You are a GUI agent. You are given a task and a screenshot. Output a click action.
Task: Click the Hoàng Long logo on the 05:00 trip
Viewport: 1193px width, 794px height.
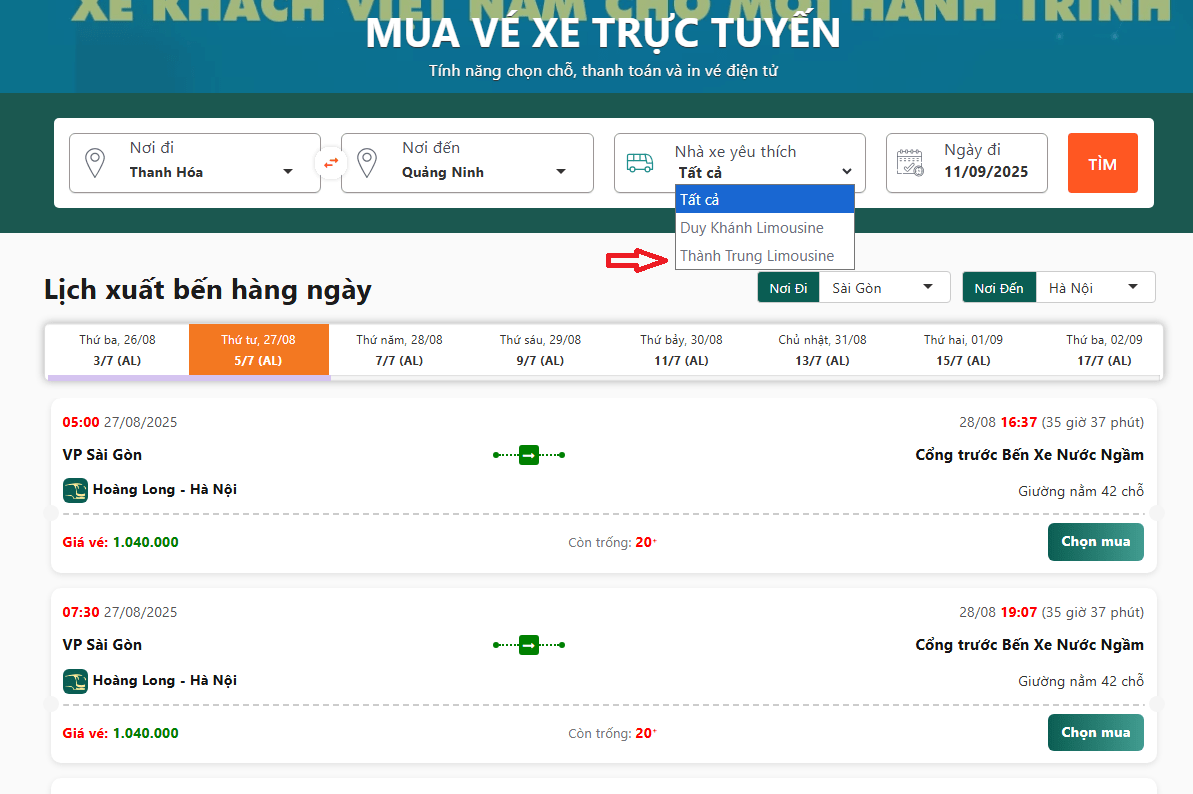75,490
